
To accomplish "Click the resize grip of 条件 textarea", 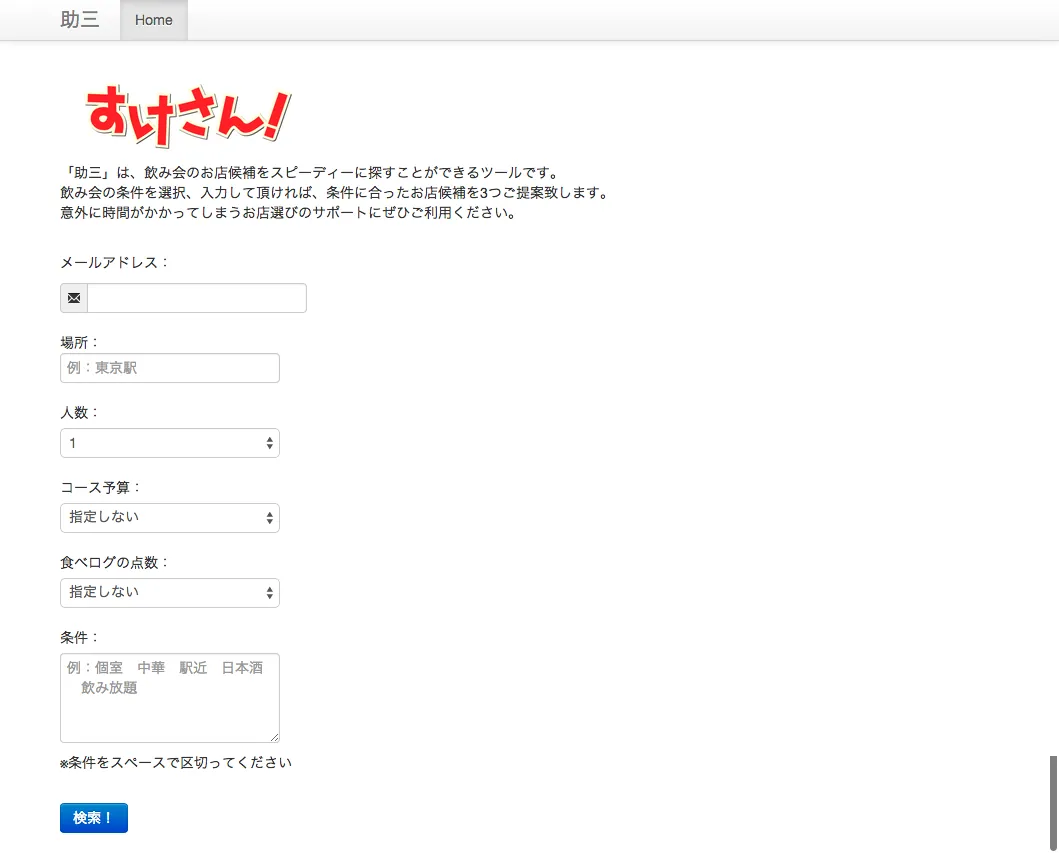I will tap(274, 738).
